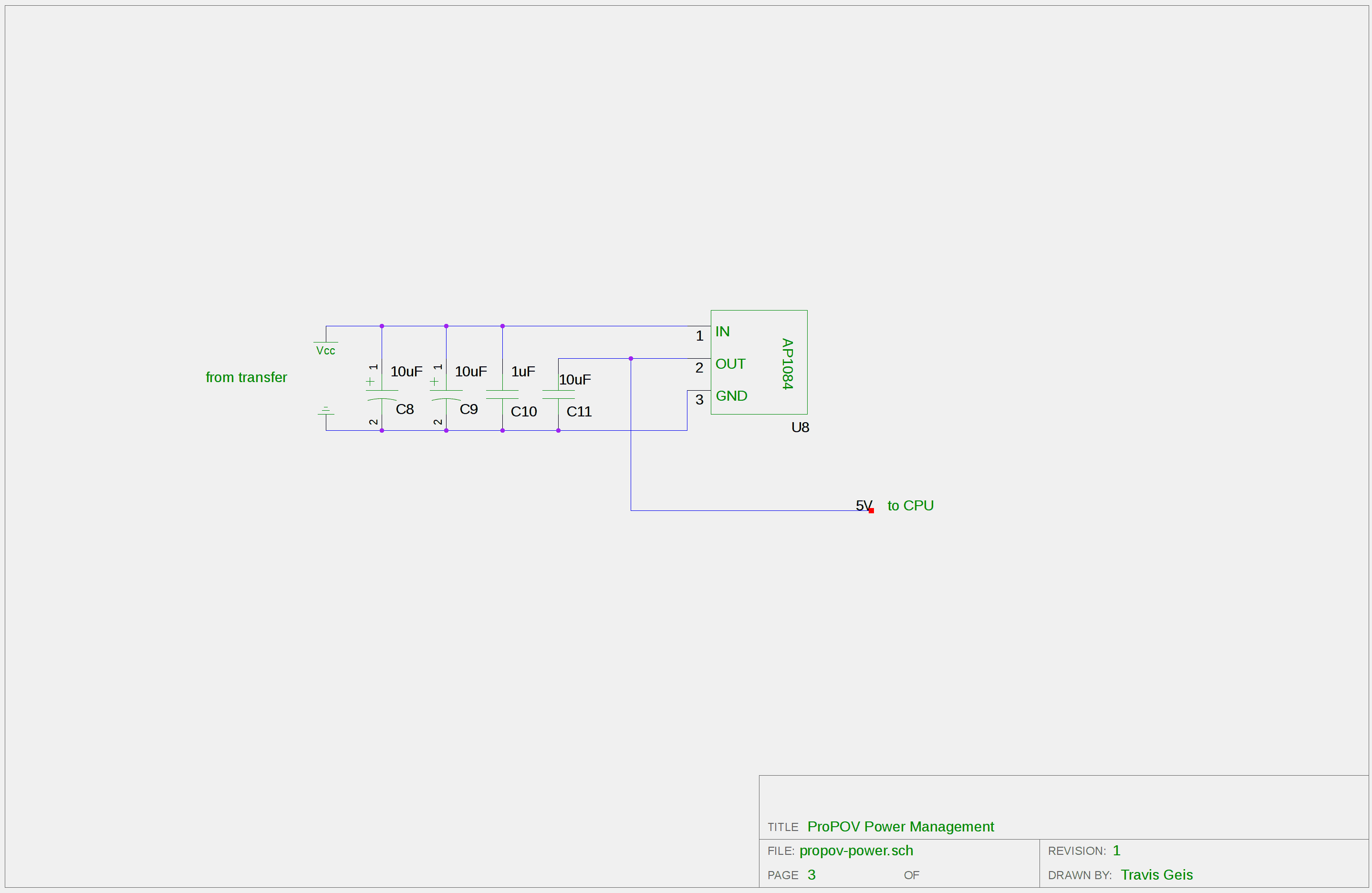Click the OUT pin label on U8
The height and width of the screenshot is (893, 1372).
[730, 364]
